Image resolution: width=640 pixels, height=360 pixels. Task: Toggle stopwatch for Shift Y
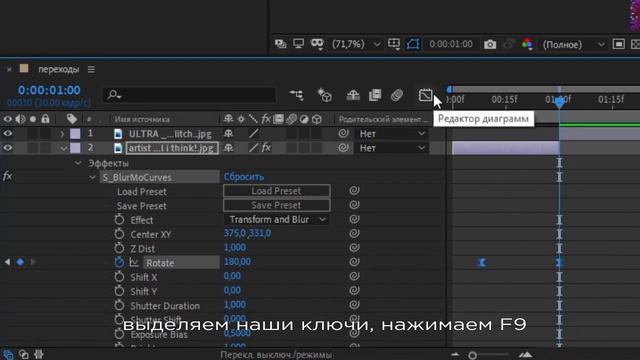coord(119,291)
